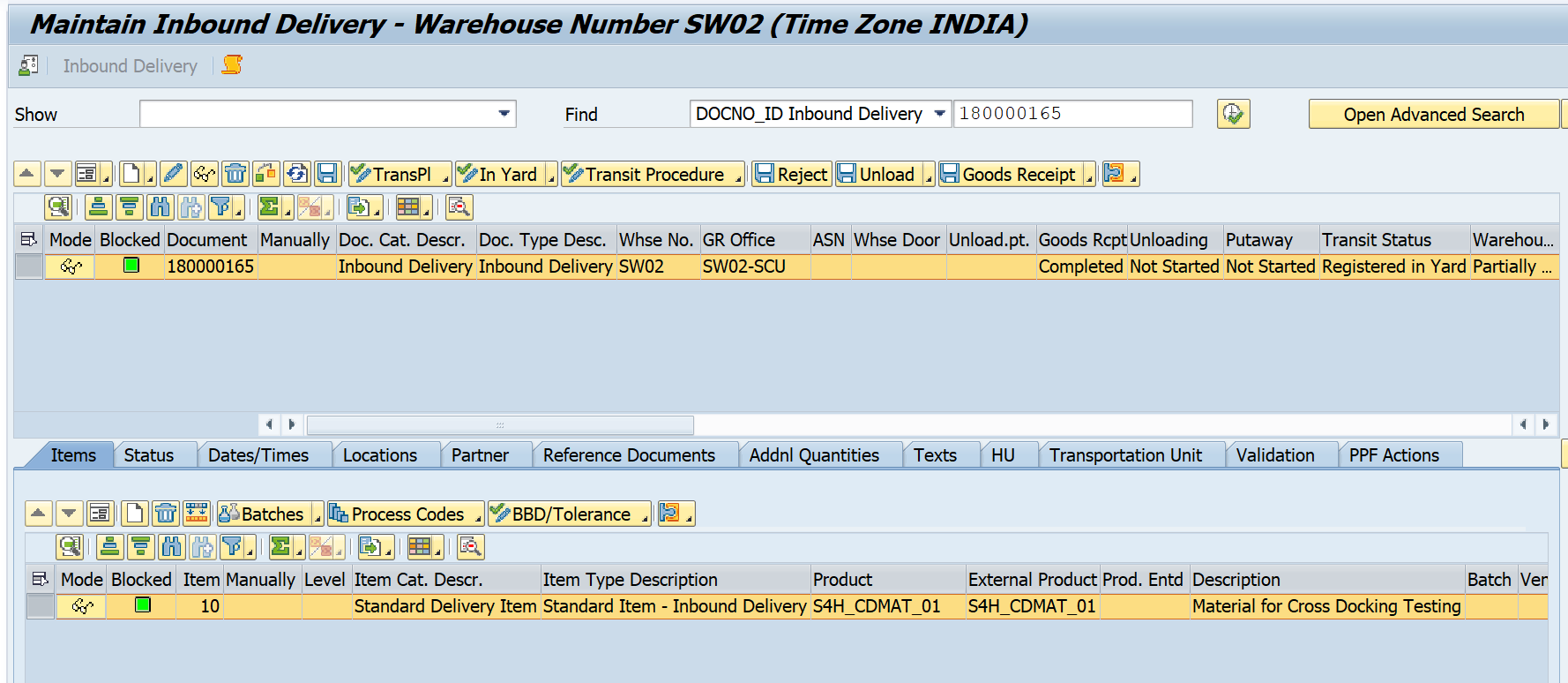Click the find binoculars in items grid toolbar

(171, 547)
